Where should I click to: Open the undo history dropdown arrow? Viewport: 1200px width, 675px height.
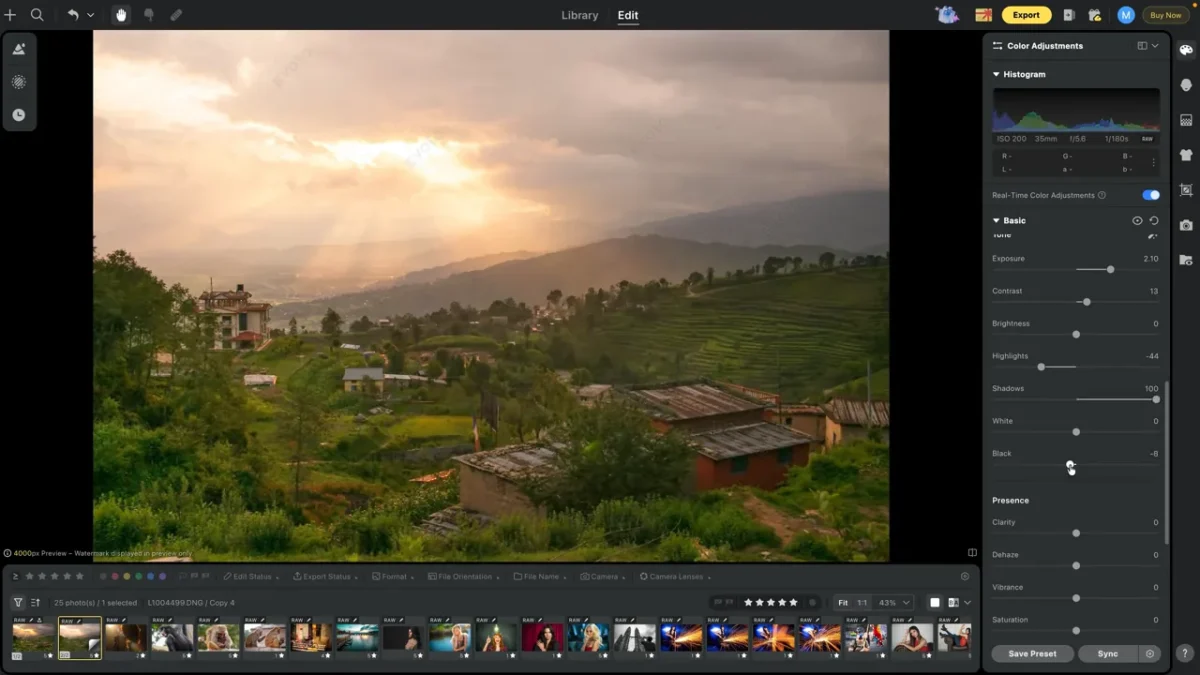click(x=90, y=15)
